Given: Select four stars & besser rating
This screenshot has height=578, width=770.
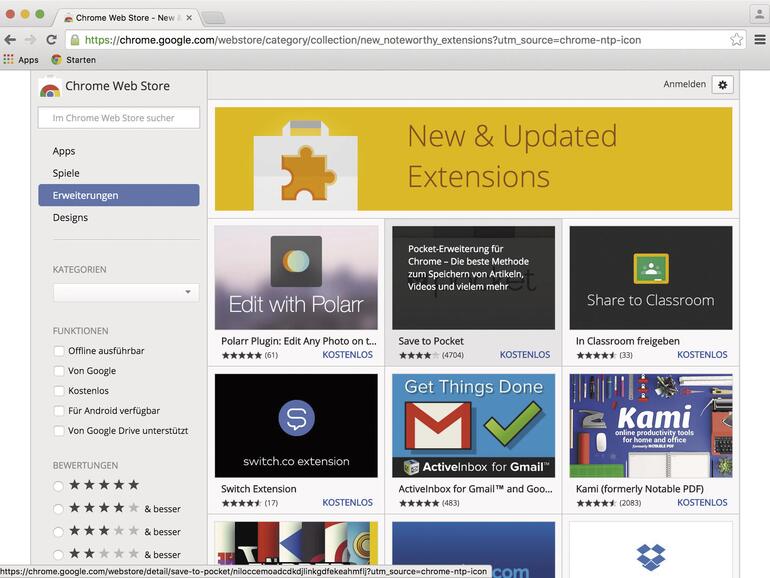Looking at the screenshot, I should tap(58, 509).
